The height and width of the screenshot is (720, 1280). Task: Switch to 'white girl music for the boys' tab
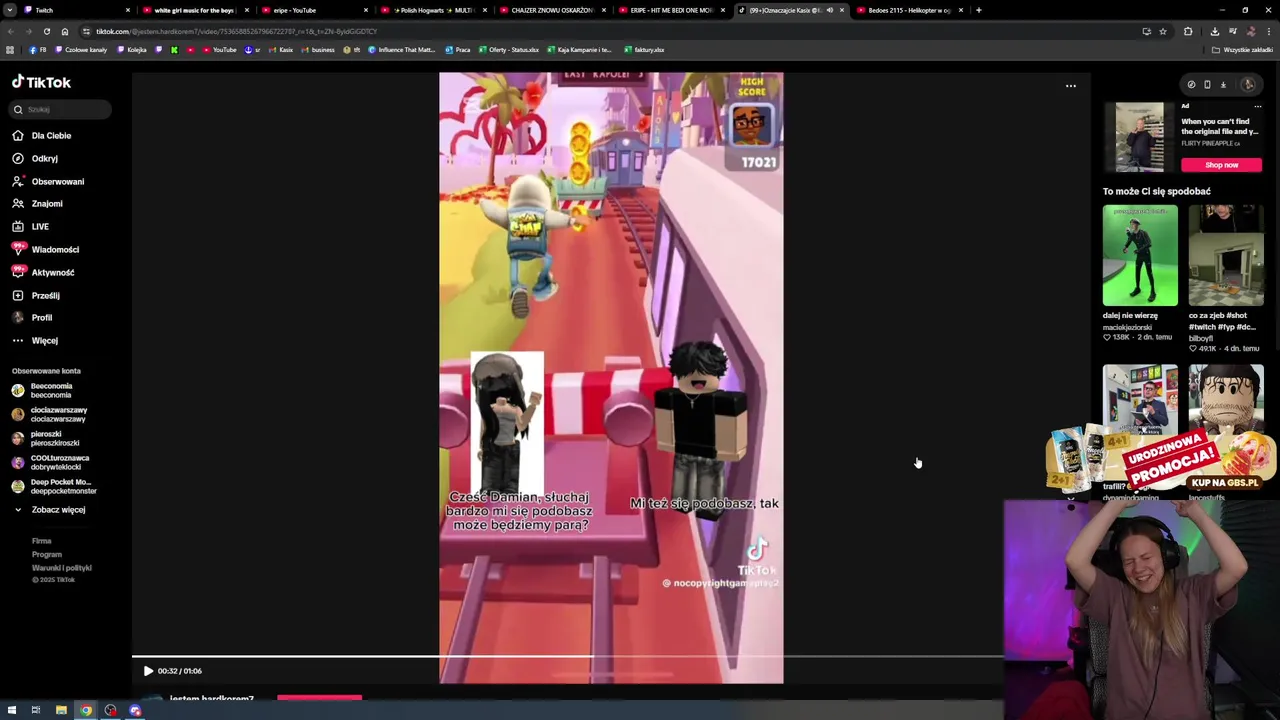click(x=195, y=10)
